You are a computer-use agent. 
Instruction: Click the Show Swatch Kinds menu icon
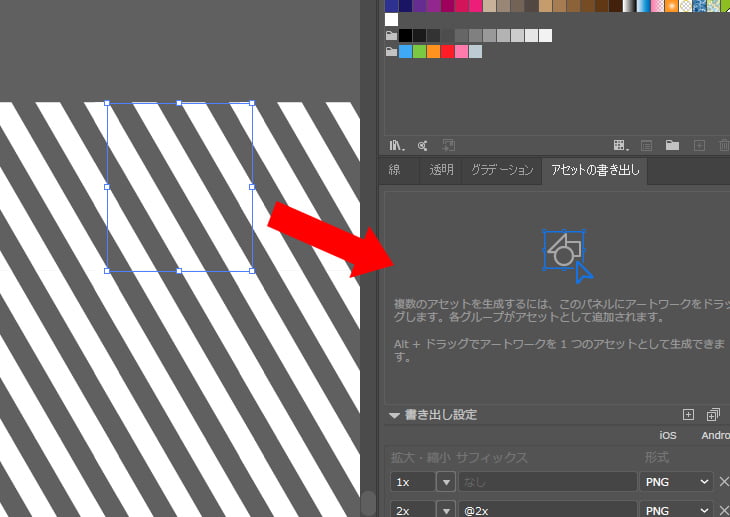click(423, 145)
